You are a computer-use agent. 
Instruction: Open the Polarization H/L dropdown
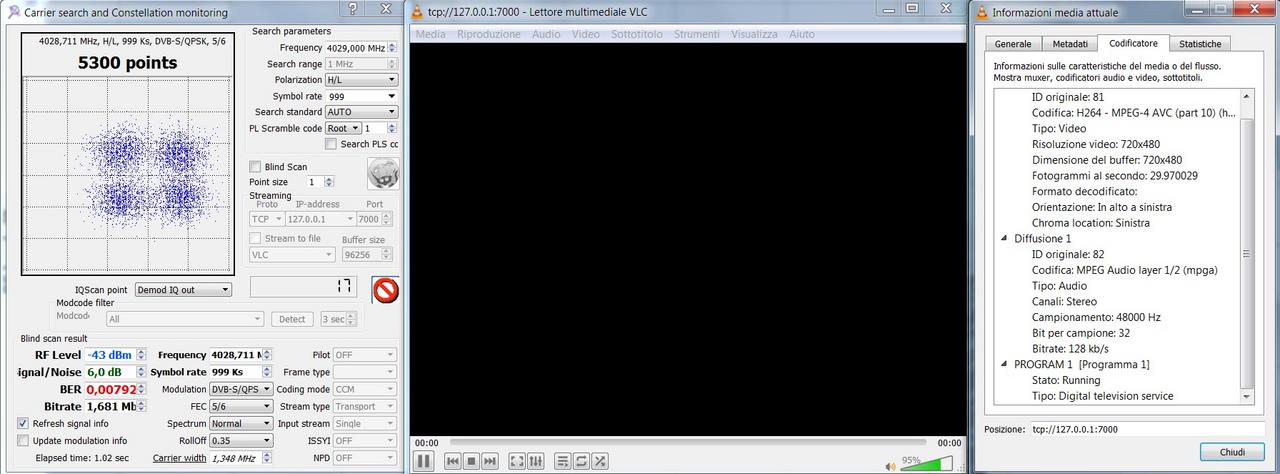[x=361, y=80]
